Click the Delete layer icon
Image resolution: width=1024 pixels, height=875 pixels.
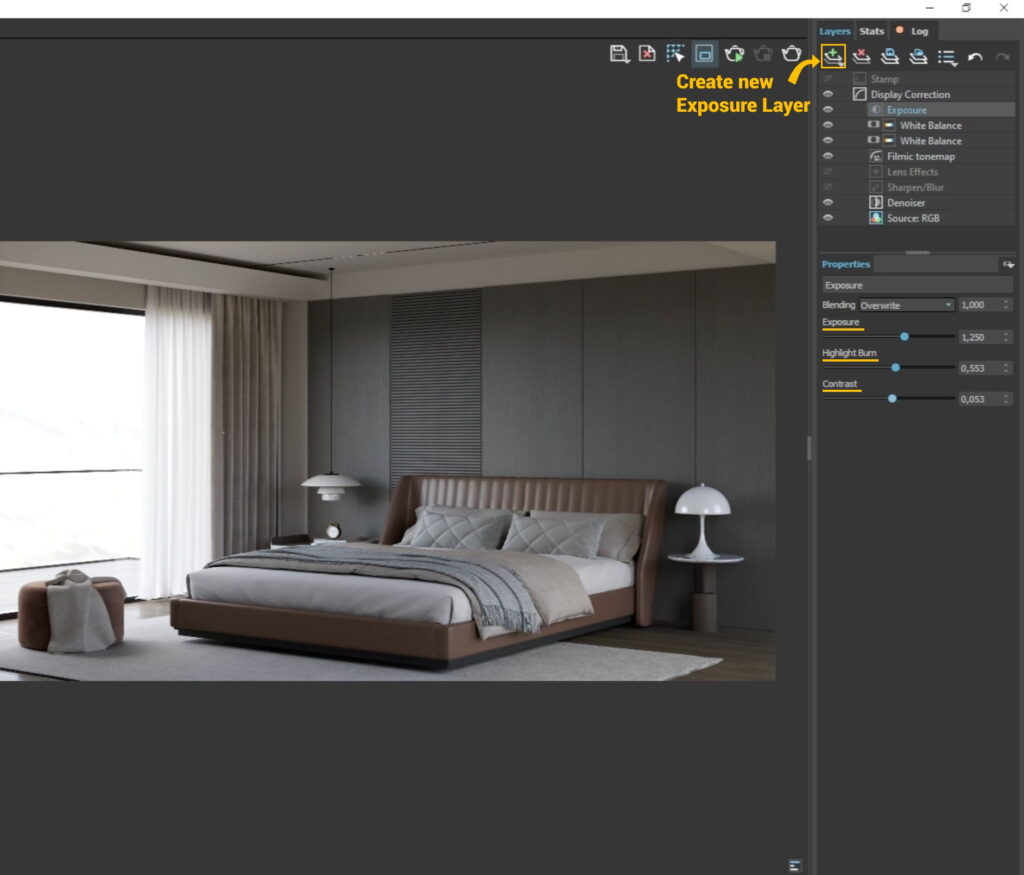862,57
